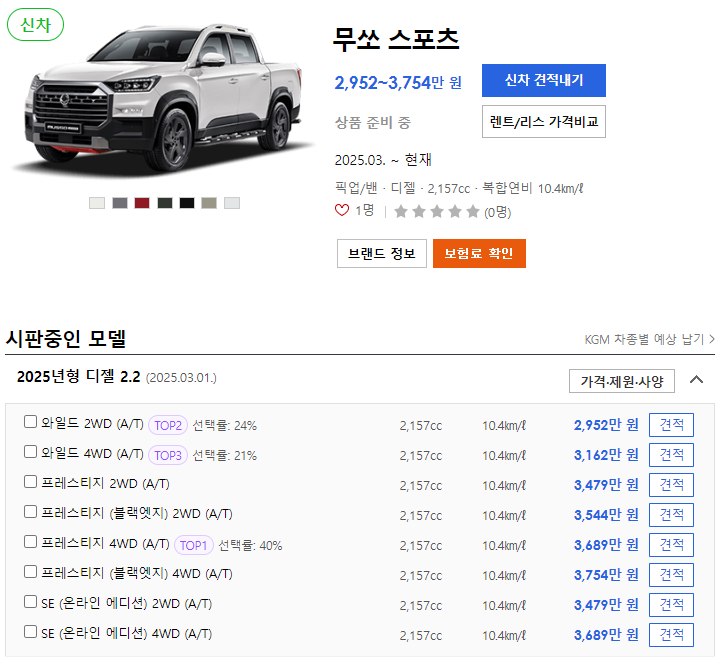Click 프레스티지 (블랙엣지) 2WD (A/T) name
Viewport: 723px width, 664px height.
[x=136, y=514]
